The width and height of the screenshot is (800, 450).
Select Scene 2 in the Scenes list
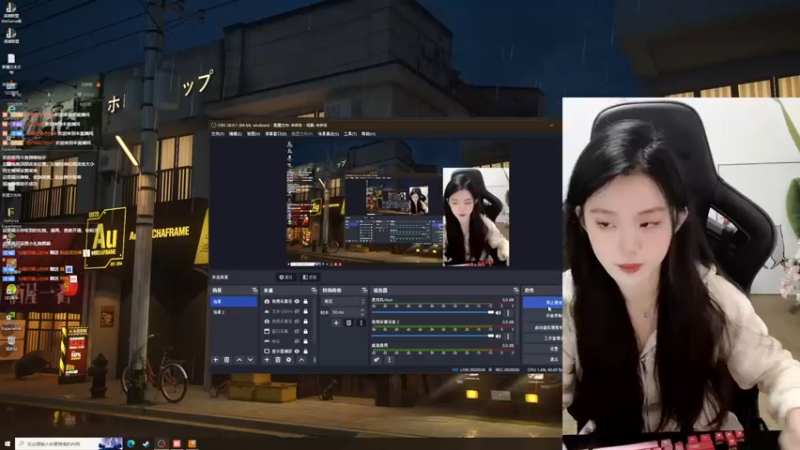(234, 312)
